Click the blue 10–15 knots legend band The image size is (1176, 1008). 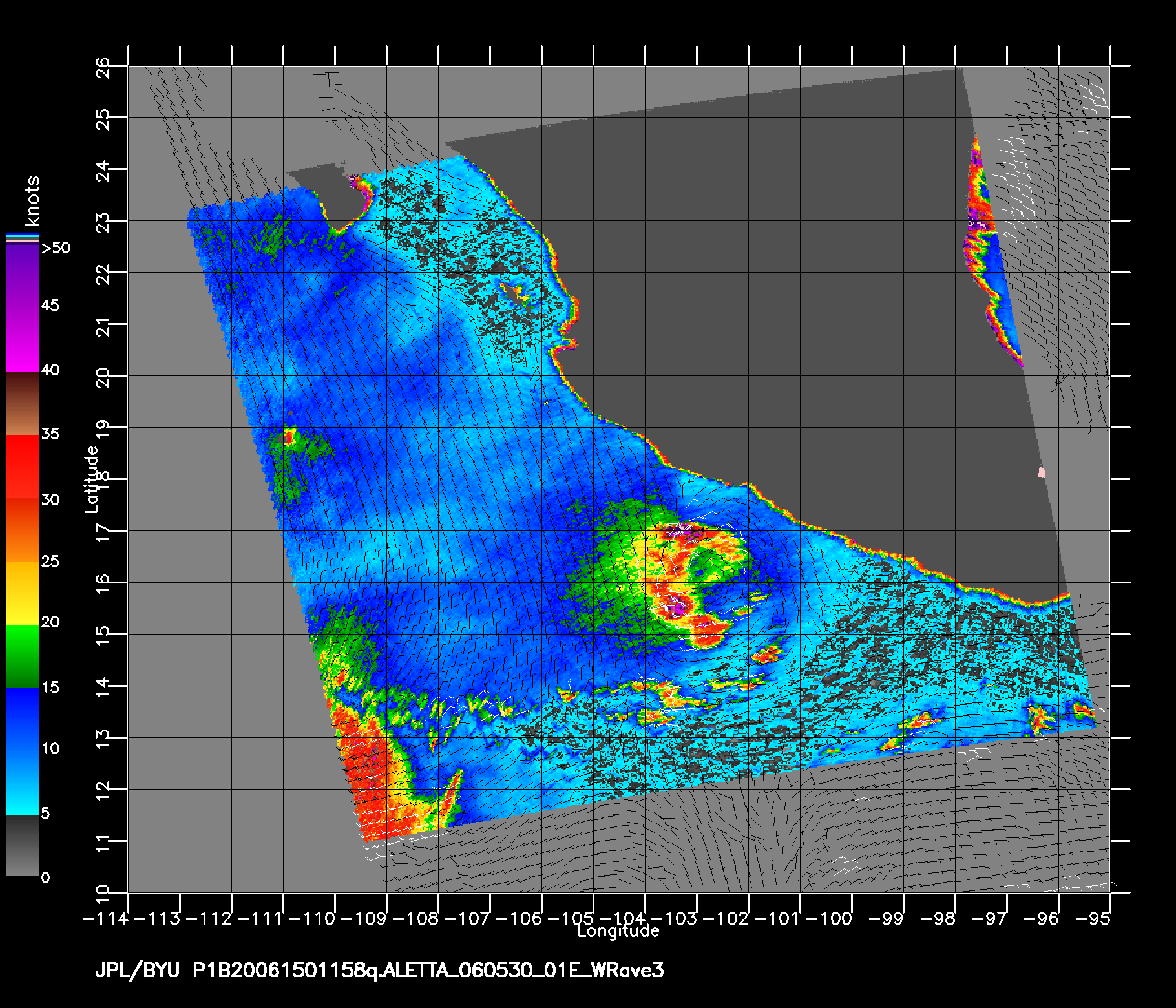[23, 720]
